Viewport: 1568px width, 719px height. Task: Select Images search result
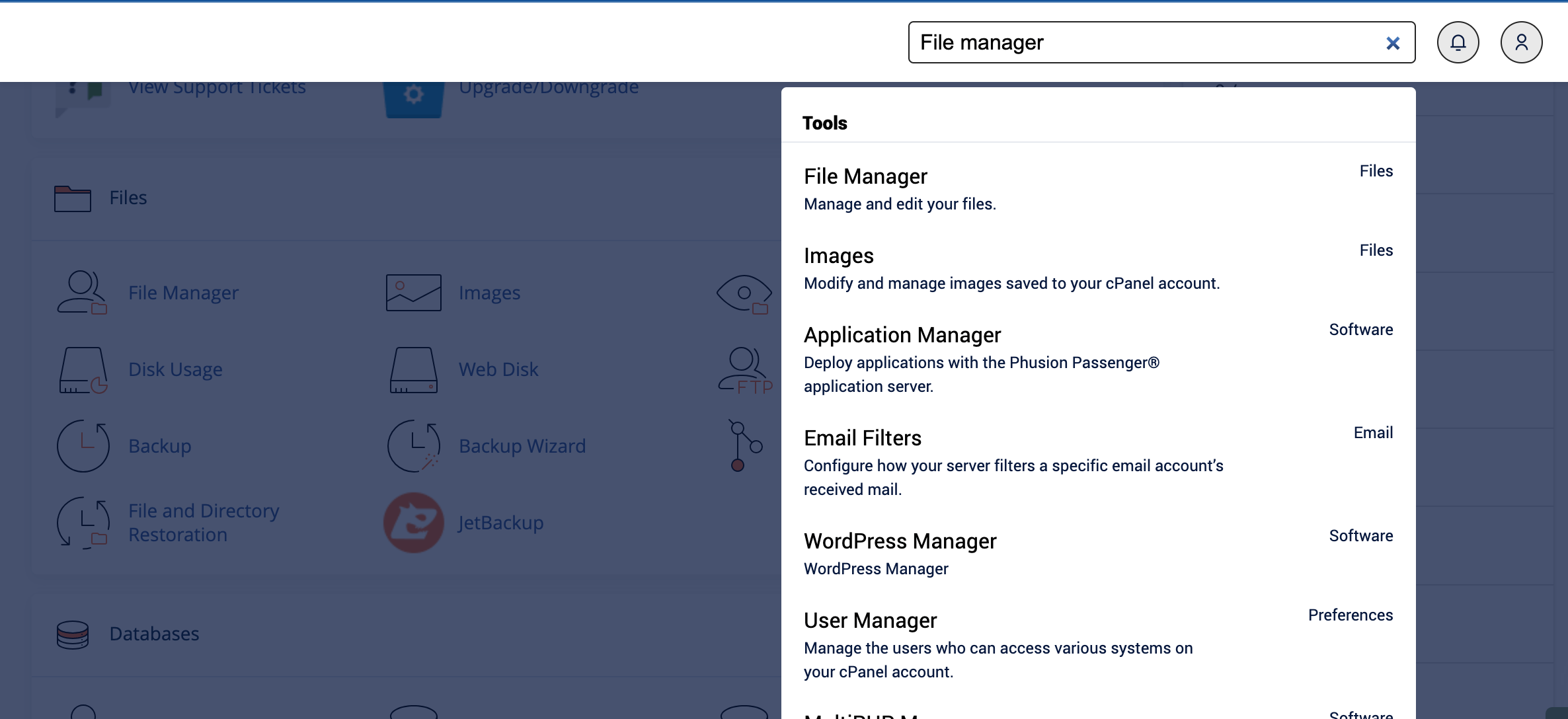click(838, 256)
